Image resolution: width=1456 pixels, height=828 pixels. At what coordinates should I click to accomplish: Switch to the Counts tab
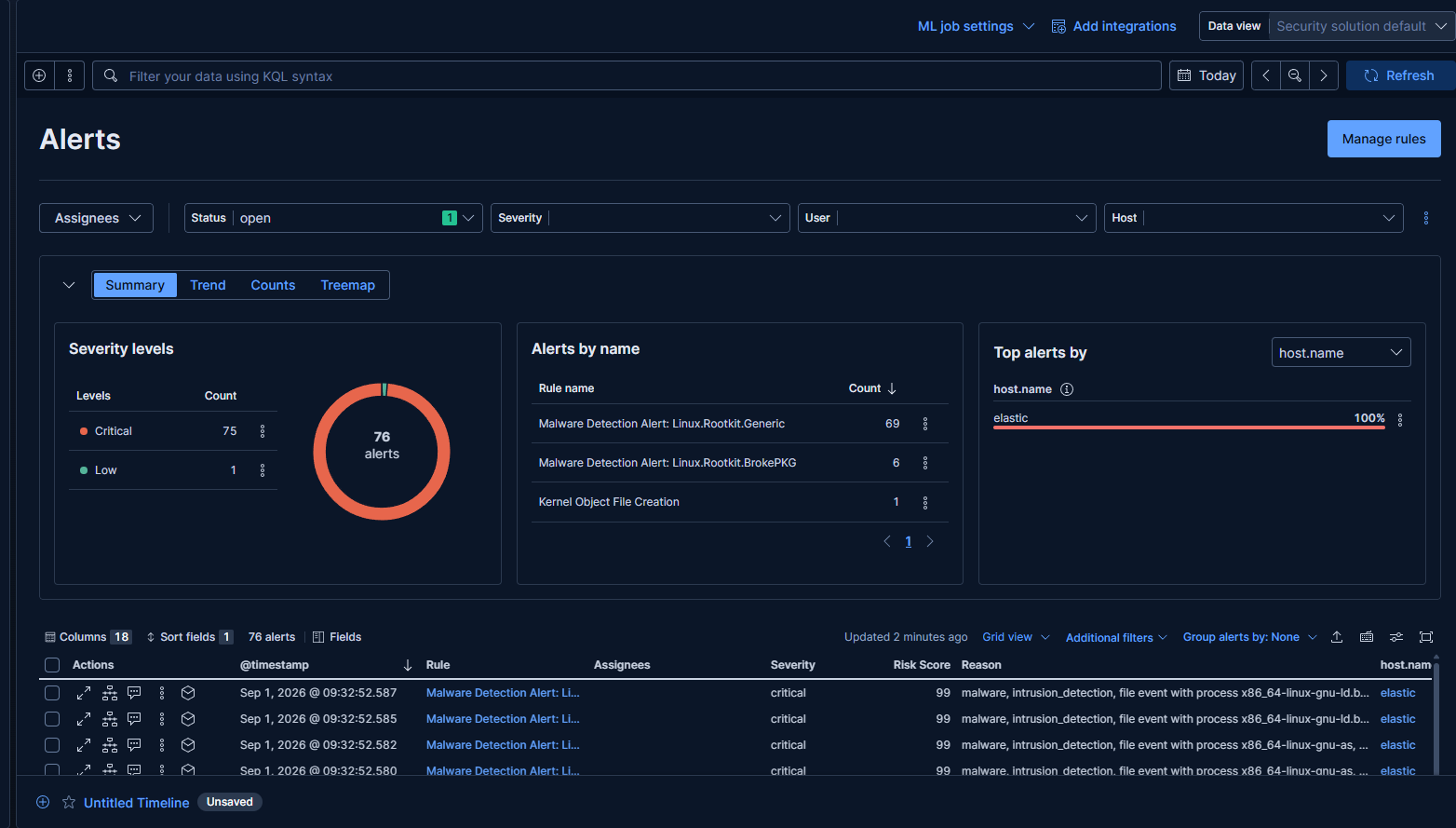[x=273, y=285]
